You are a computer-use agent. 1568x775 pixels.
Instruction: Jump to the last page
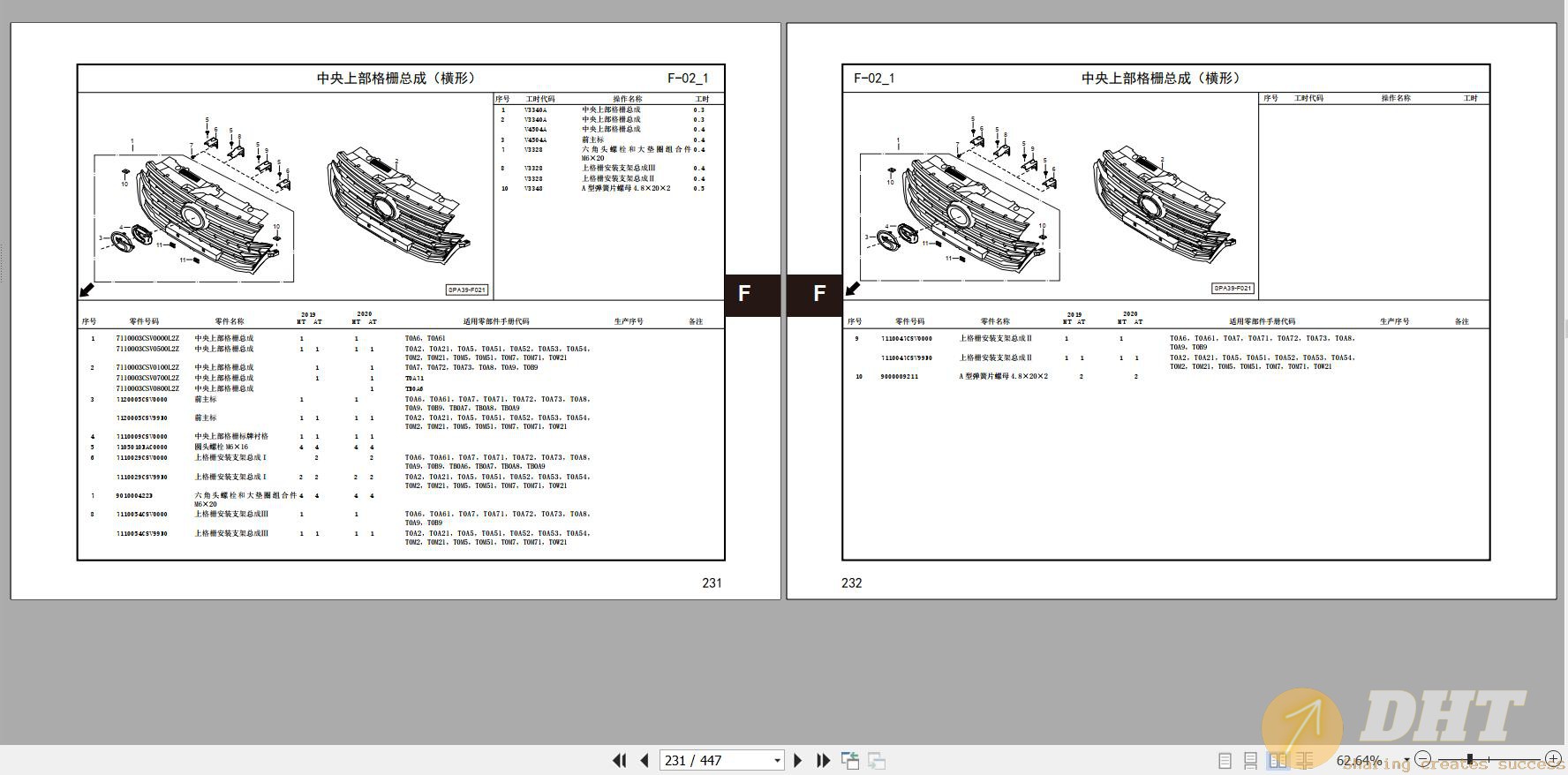[824, 760]
